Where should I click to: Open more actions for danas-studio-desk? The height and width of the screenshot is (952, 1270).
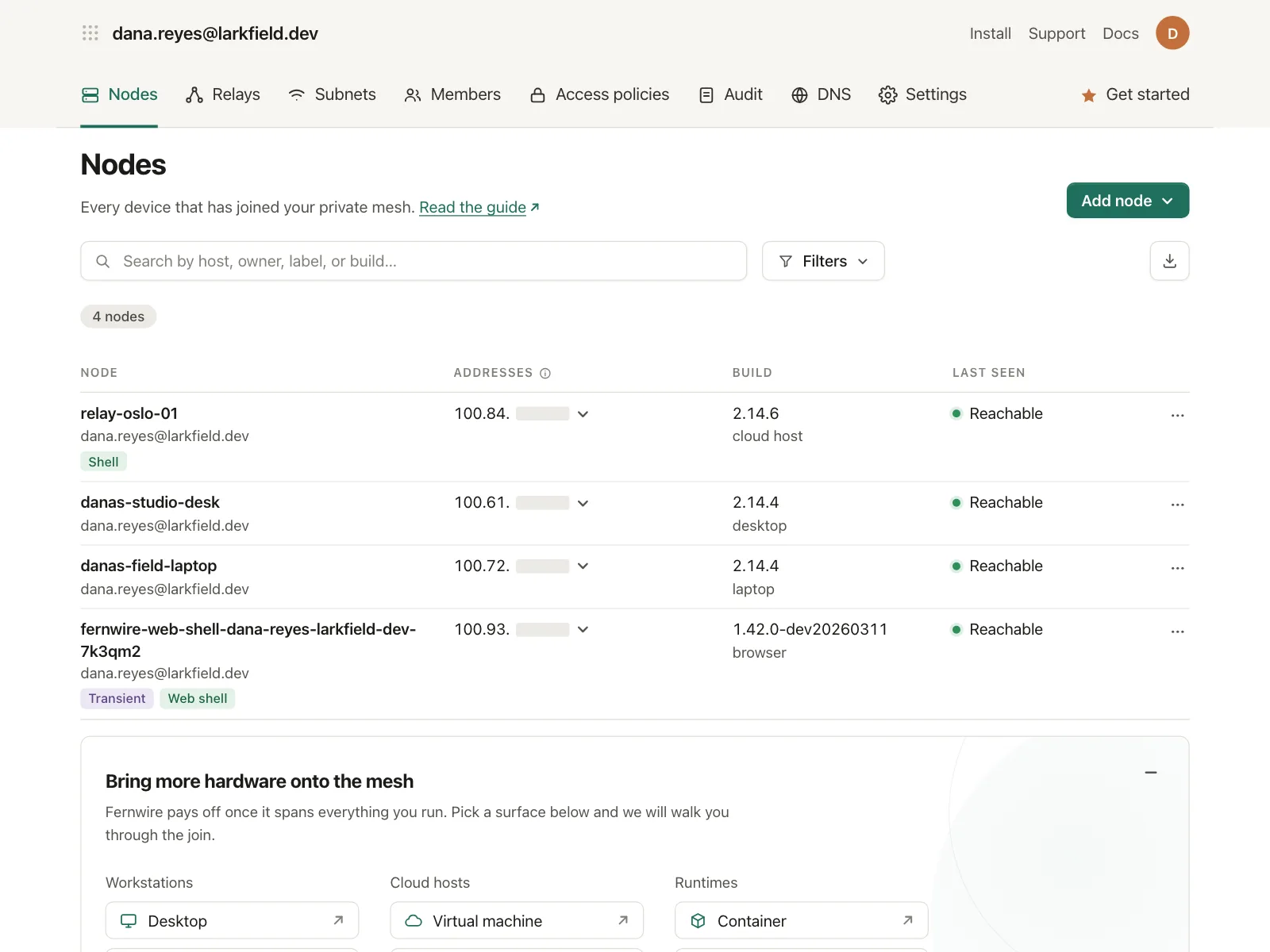click(1177, 504)
